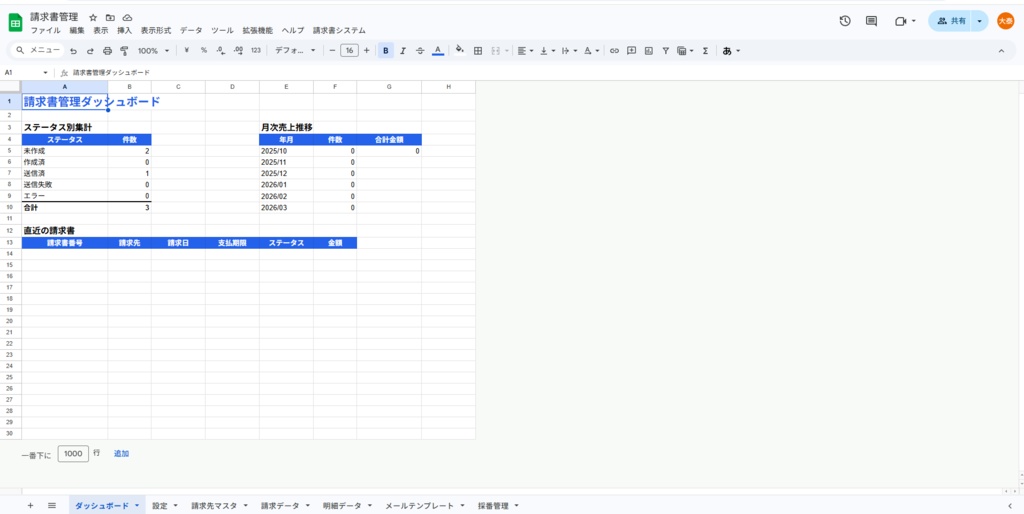Insert a link with chain icon
This screenshot has height=514, width=1024.
pyautogui.click(x=614, y=50)
